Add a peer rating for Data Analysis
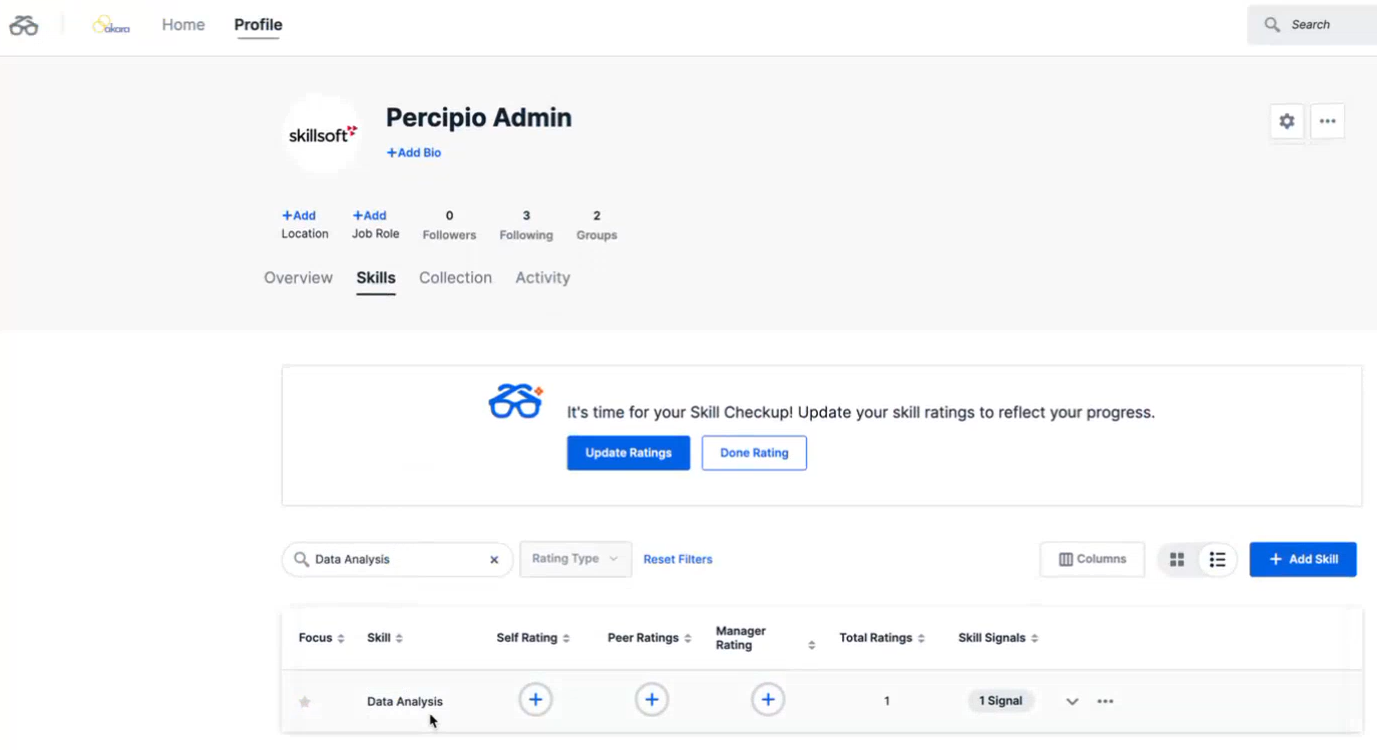 652,700
